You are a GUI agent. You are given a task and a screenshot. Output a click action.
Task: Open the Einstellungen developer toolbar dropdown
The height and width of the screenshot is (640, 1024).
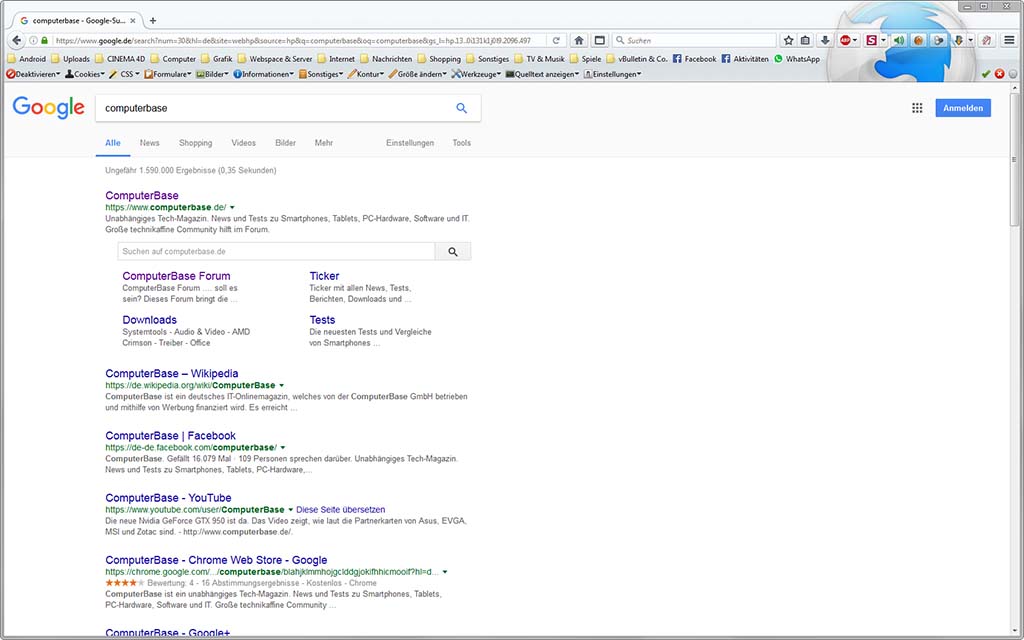[613, 74]
